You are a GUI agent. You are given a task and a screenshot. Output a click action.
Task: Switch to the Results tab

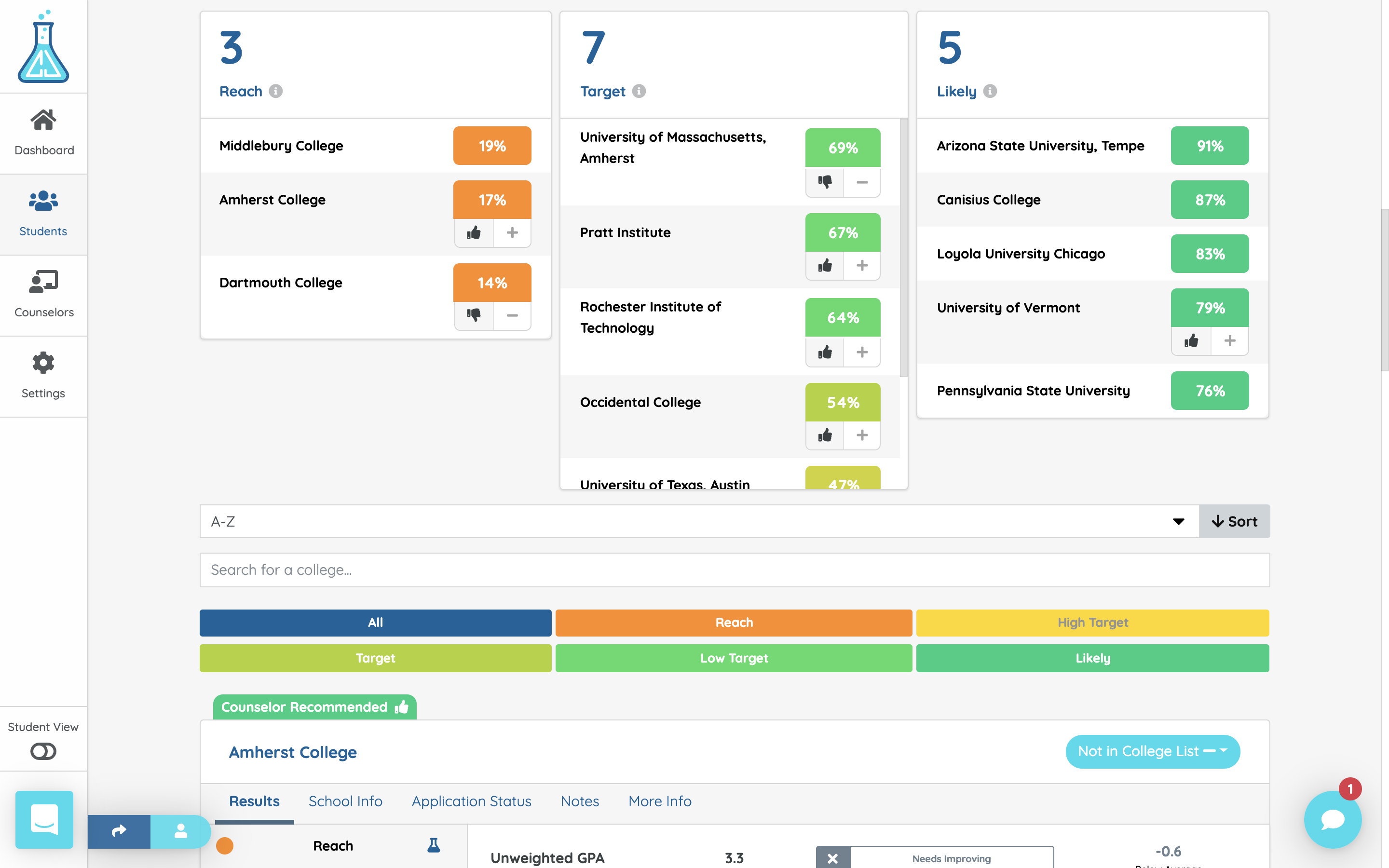[x=254, y=801]
